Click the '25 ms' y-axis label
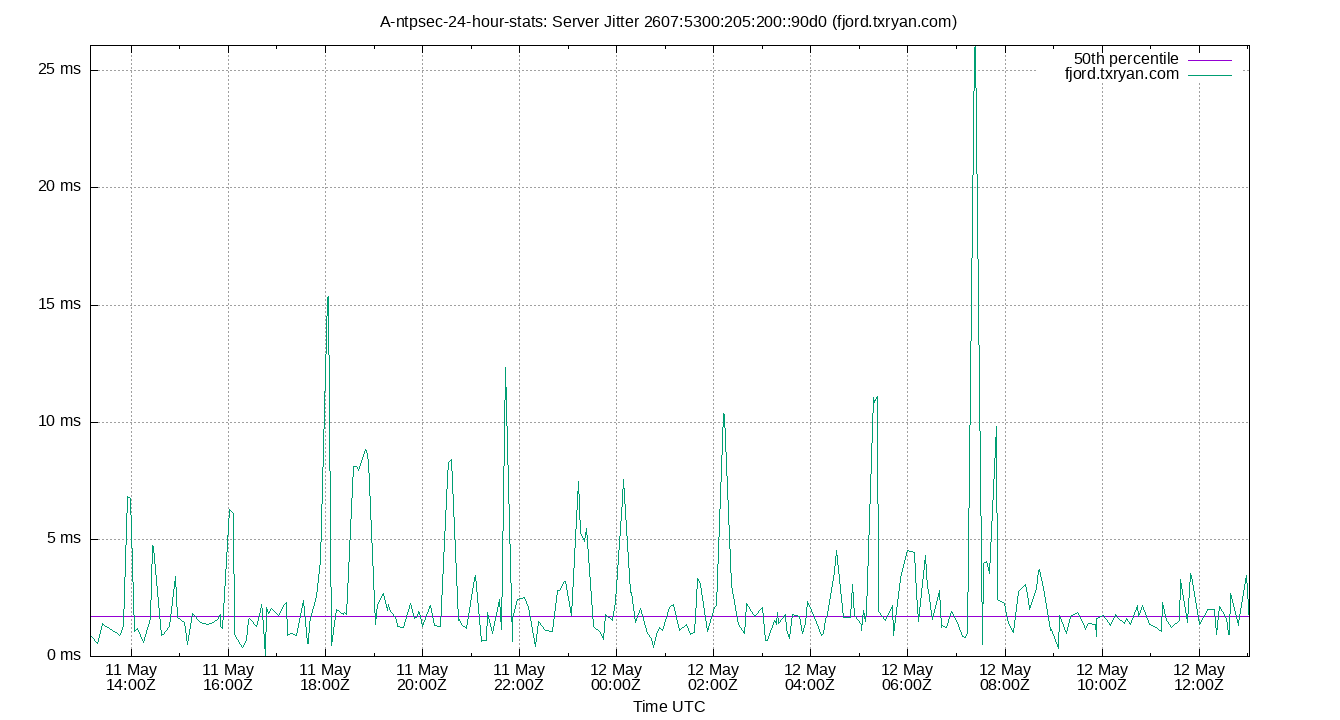This screenshot has width=1340, height=720. (x=60, y=70)
